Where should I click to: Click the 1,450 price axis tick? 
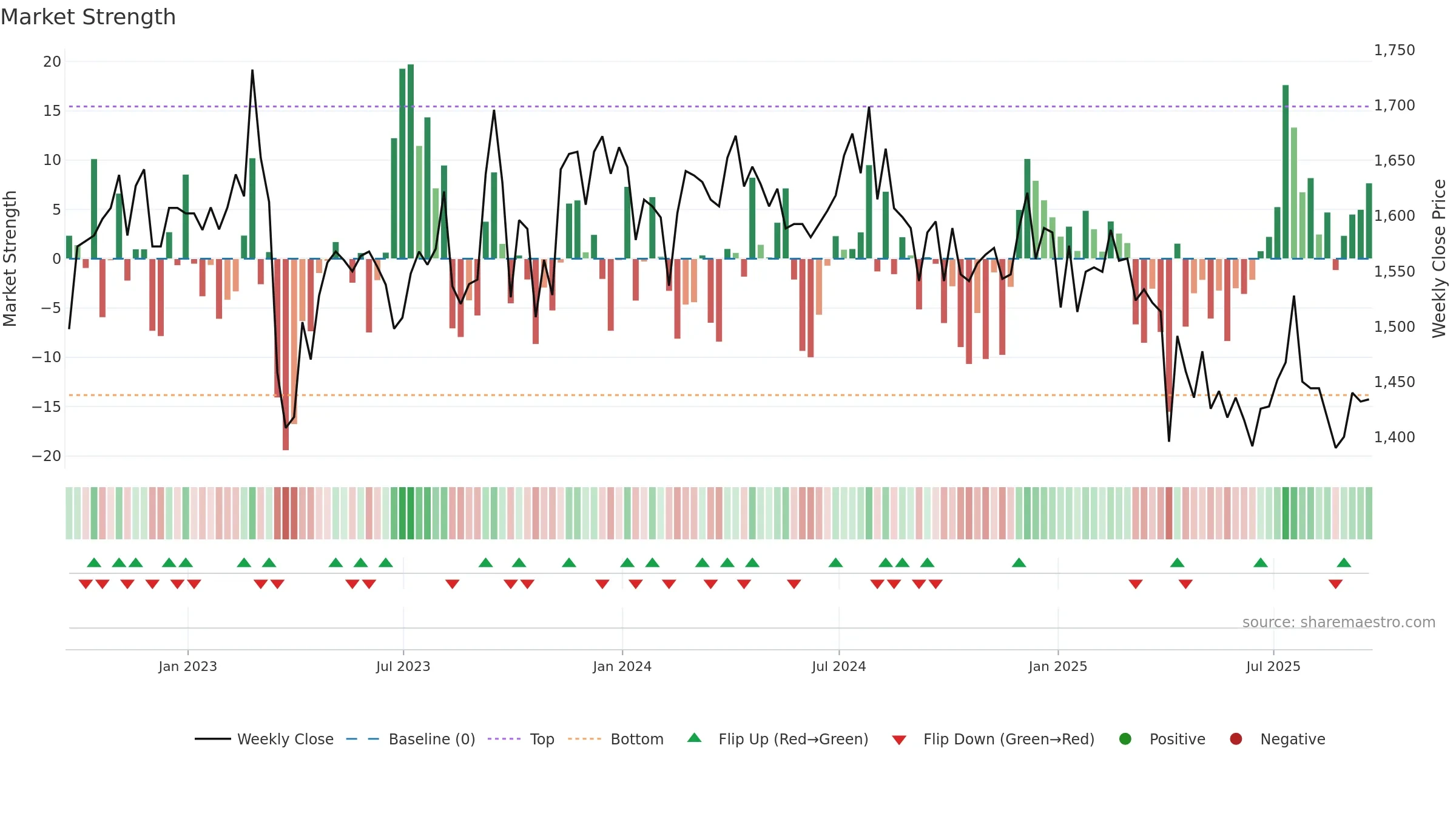[x=1394, y=382]
